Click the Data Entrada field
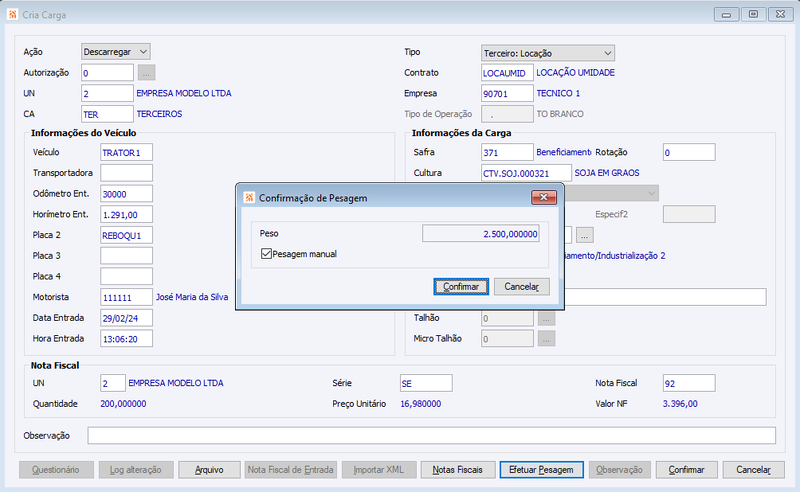The image size is (800, 492). [127, 318]
